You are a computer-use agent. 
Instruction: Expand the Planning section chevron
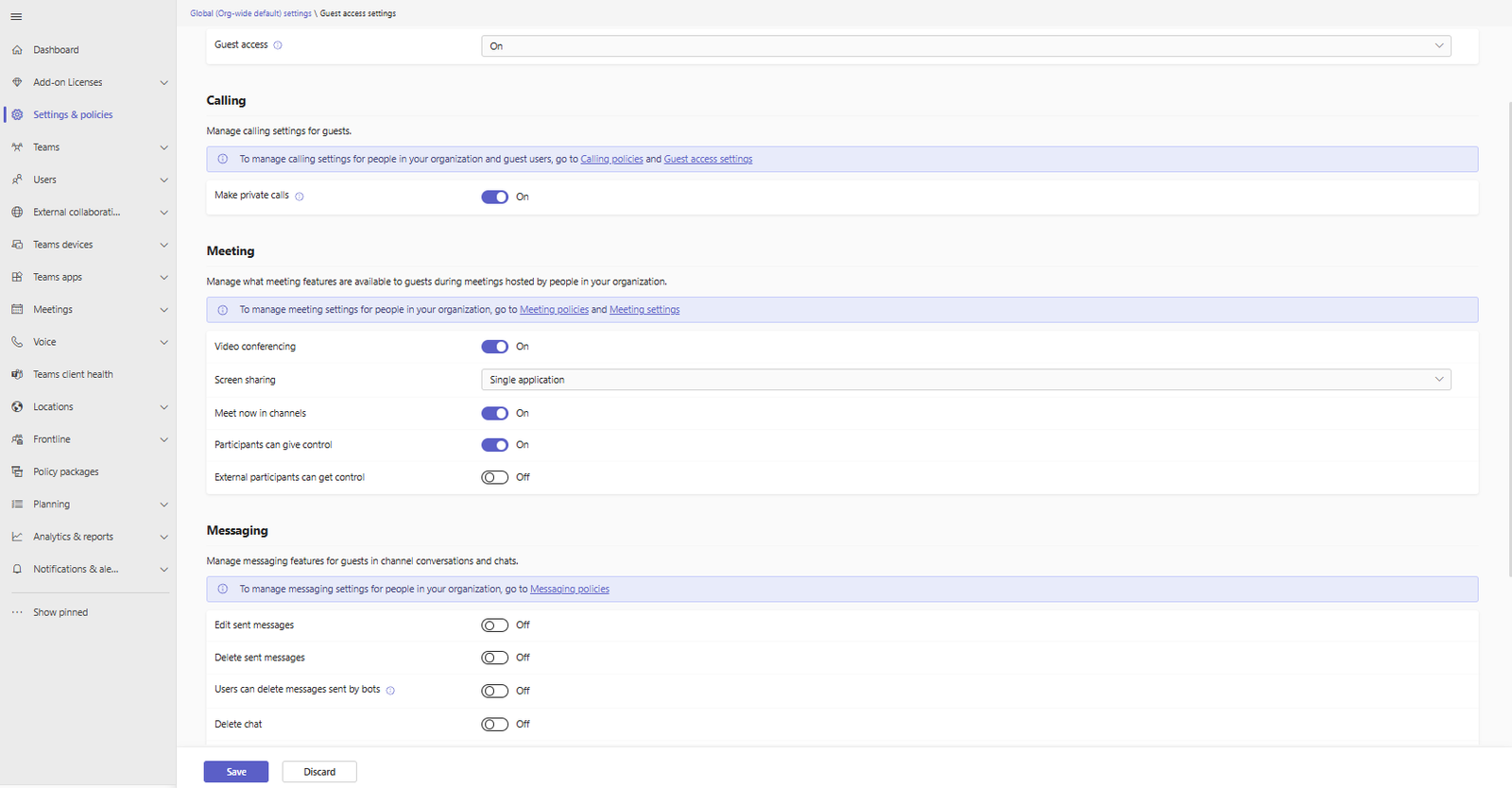point(164,505)
